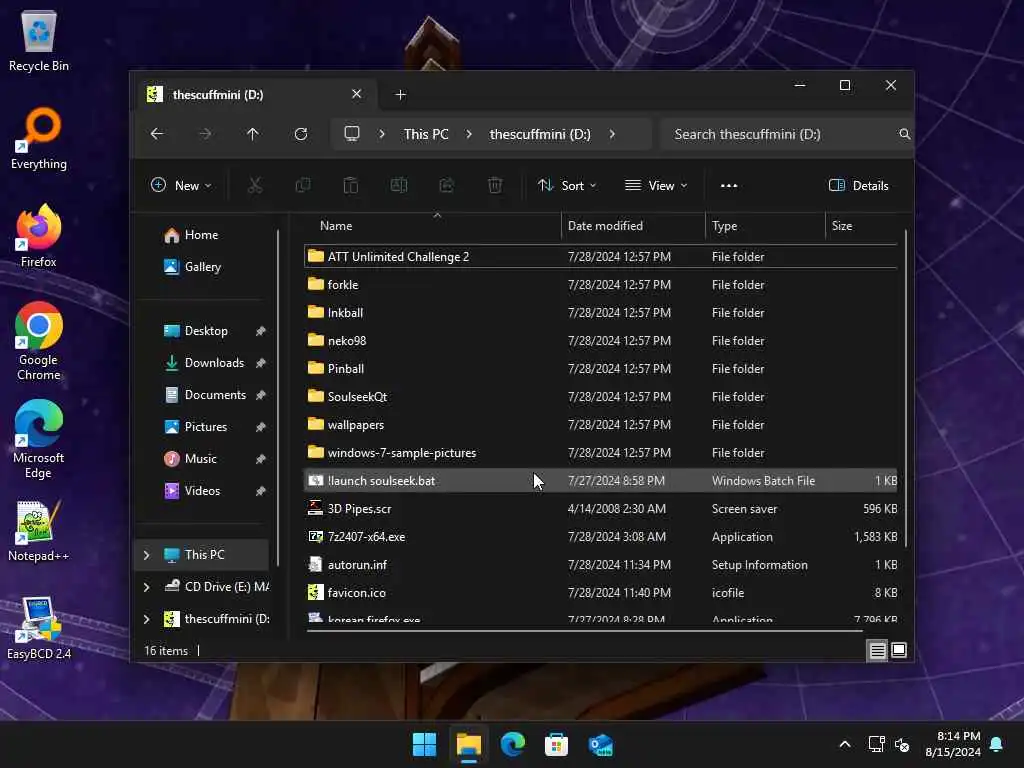Select the Everything desktop shortcut

point(39,139)
